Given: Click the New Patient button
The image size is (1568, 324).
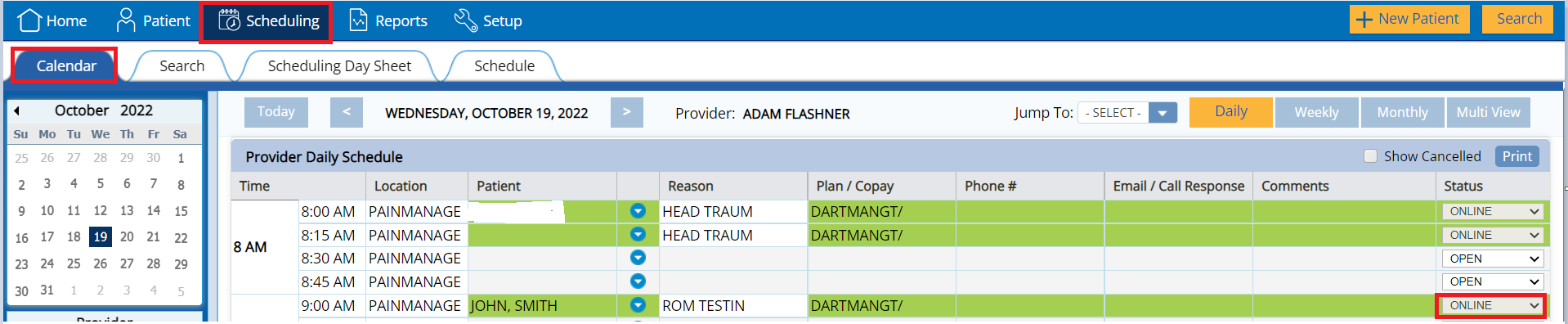Looking at the screenshot, I should 1409,19.
